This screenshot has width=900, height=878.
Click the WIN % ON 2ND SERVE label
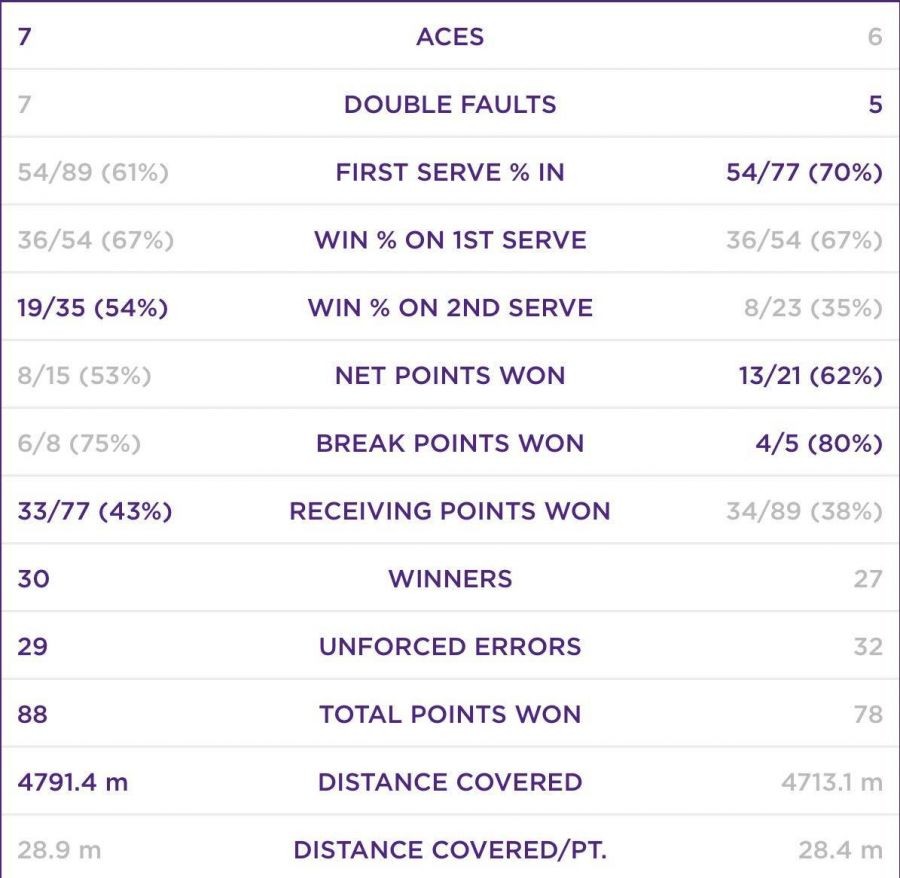pyautogui.click(x=450, y=308)
